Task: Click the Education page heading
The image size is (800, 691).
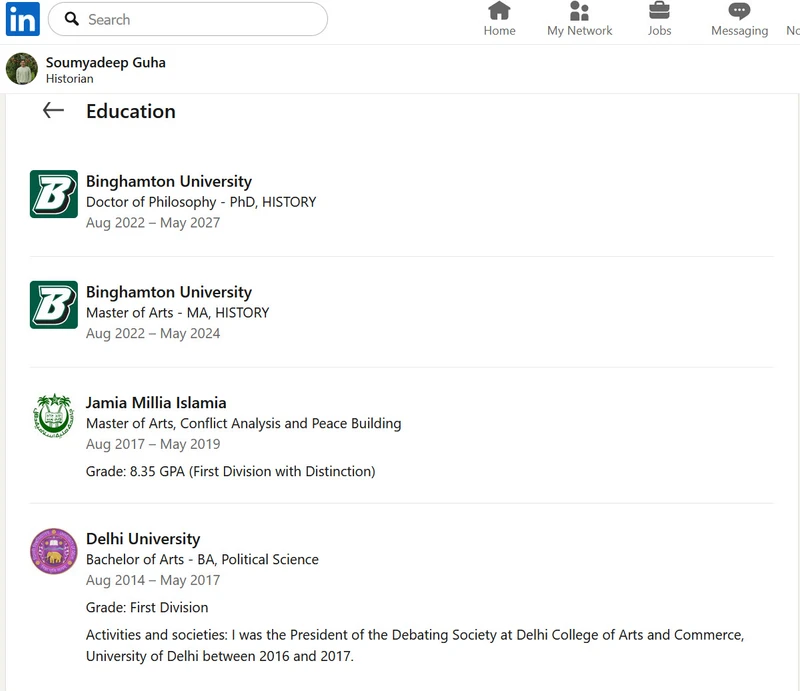Action: 131,111
